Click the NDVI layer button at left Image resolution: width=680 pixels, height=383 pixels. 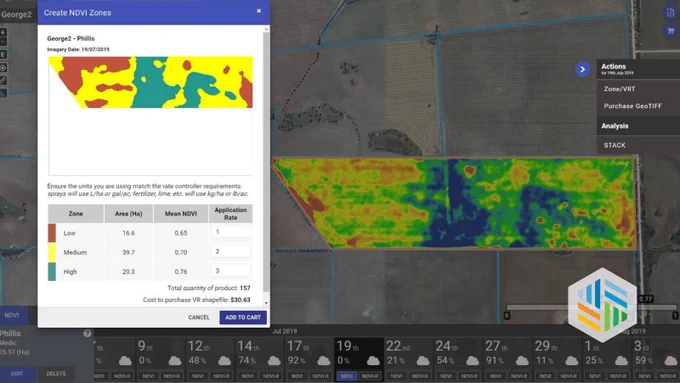pos(12,315)
